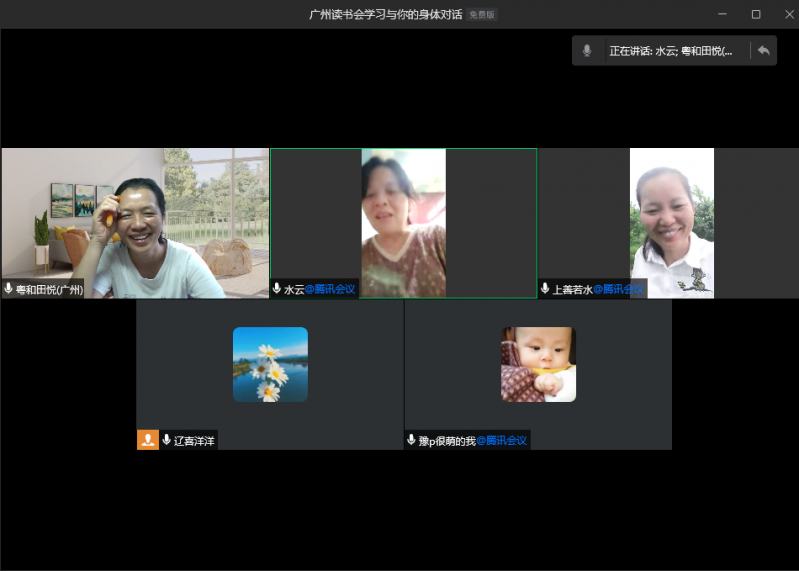Select the 上善若水 video feed
Screen dimensions: 799x571
tap(671, 220)
